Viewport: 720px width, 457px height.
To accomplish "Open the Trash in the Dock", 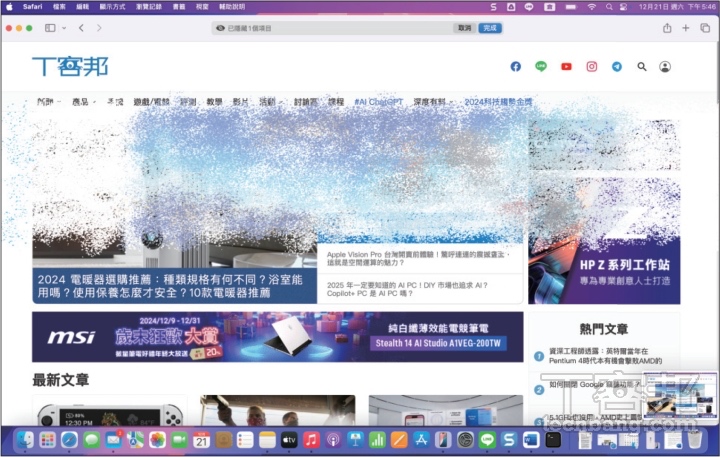I will coord(695,440).
